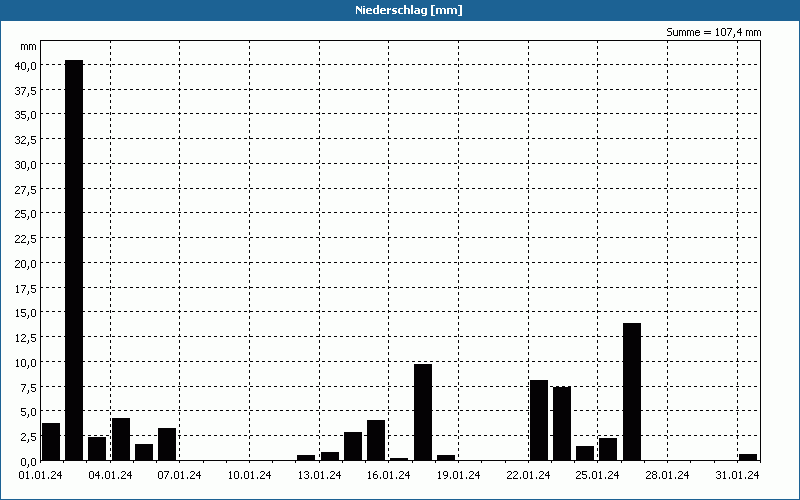The height and width of the screenshot is (500, 800).
Task: Select the "Summe = 107,4 mm" total label
Action: (713, 32)
